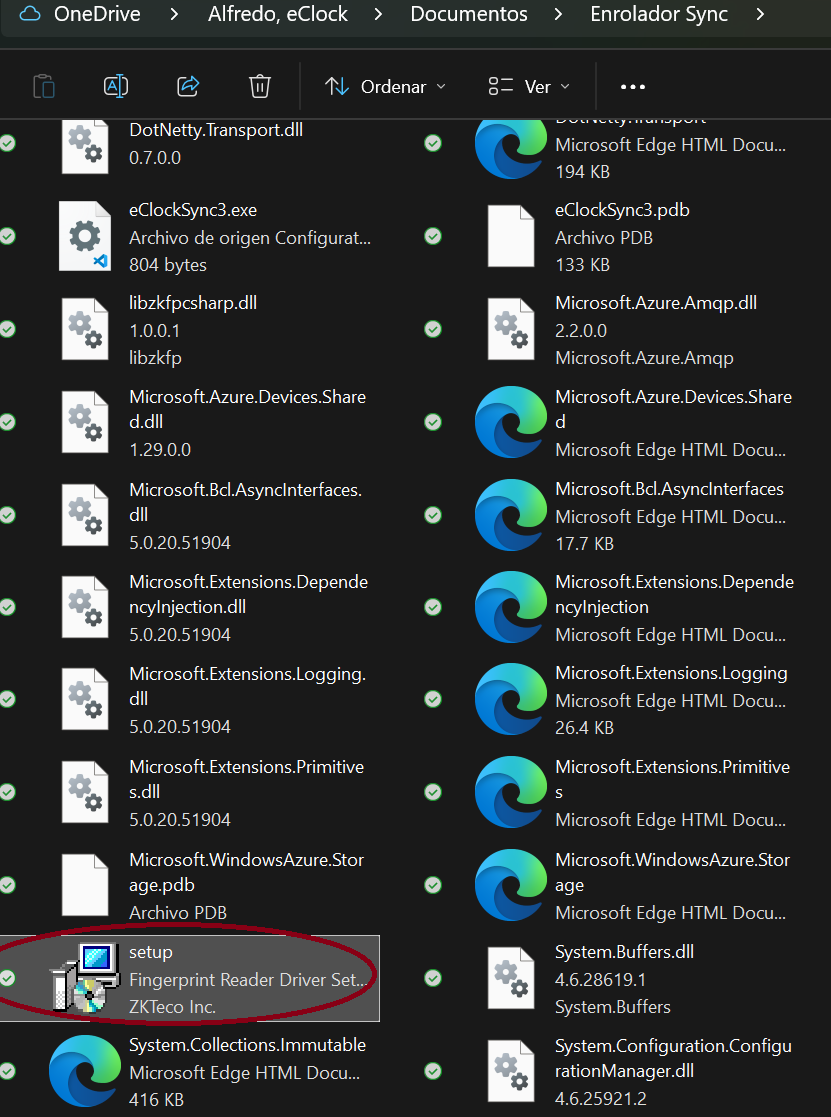Open the Ver view dropdown
Screen dimensions: 831x1117
click(x=530, y=87)
